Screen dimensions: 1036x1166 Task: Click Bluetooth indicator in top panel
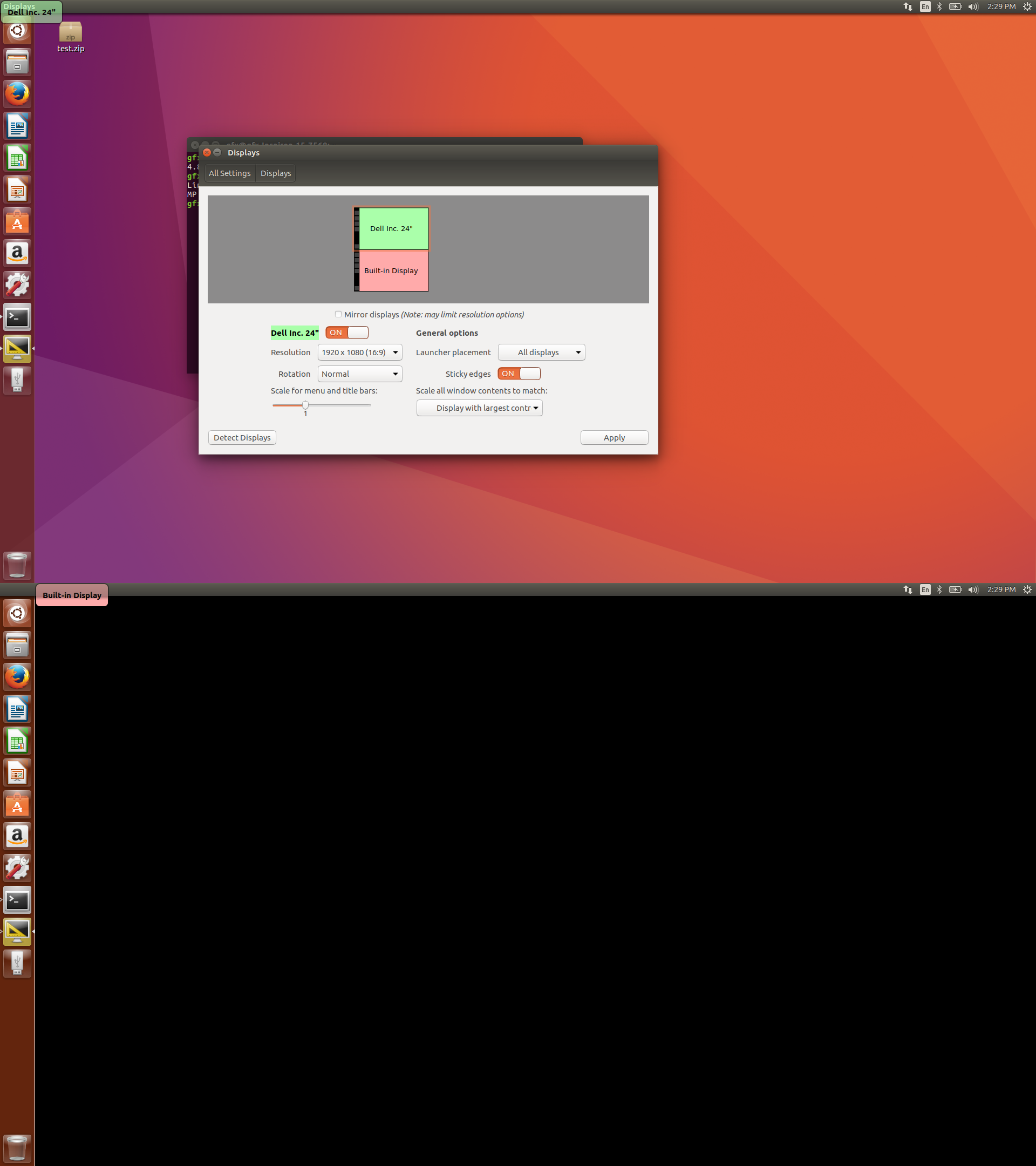tap(939, 7)
